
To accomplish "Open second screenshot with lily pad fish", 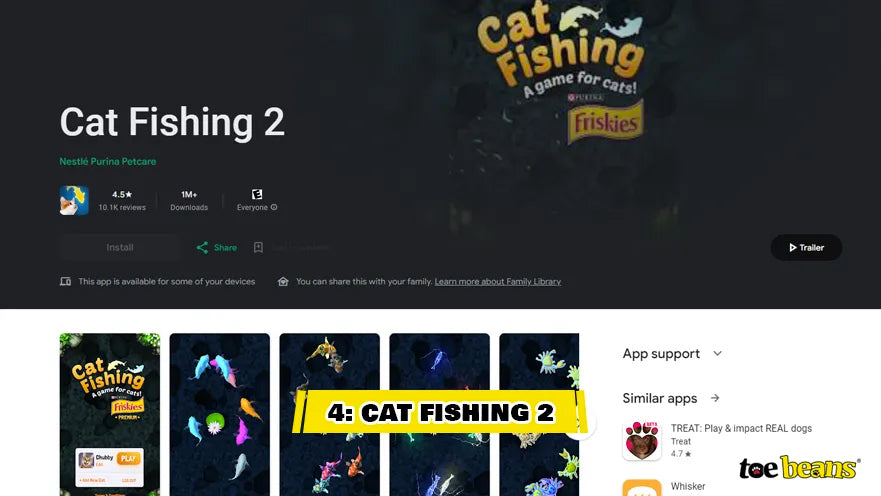I will (220, 415).
